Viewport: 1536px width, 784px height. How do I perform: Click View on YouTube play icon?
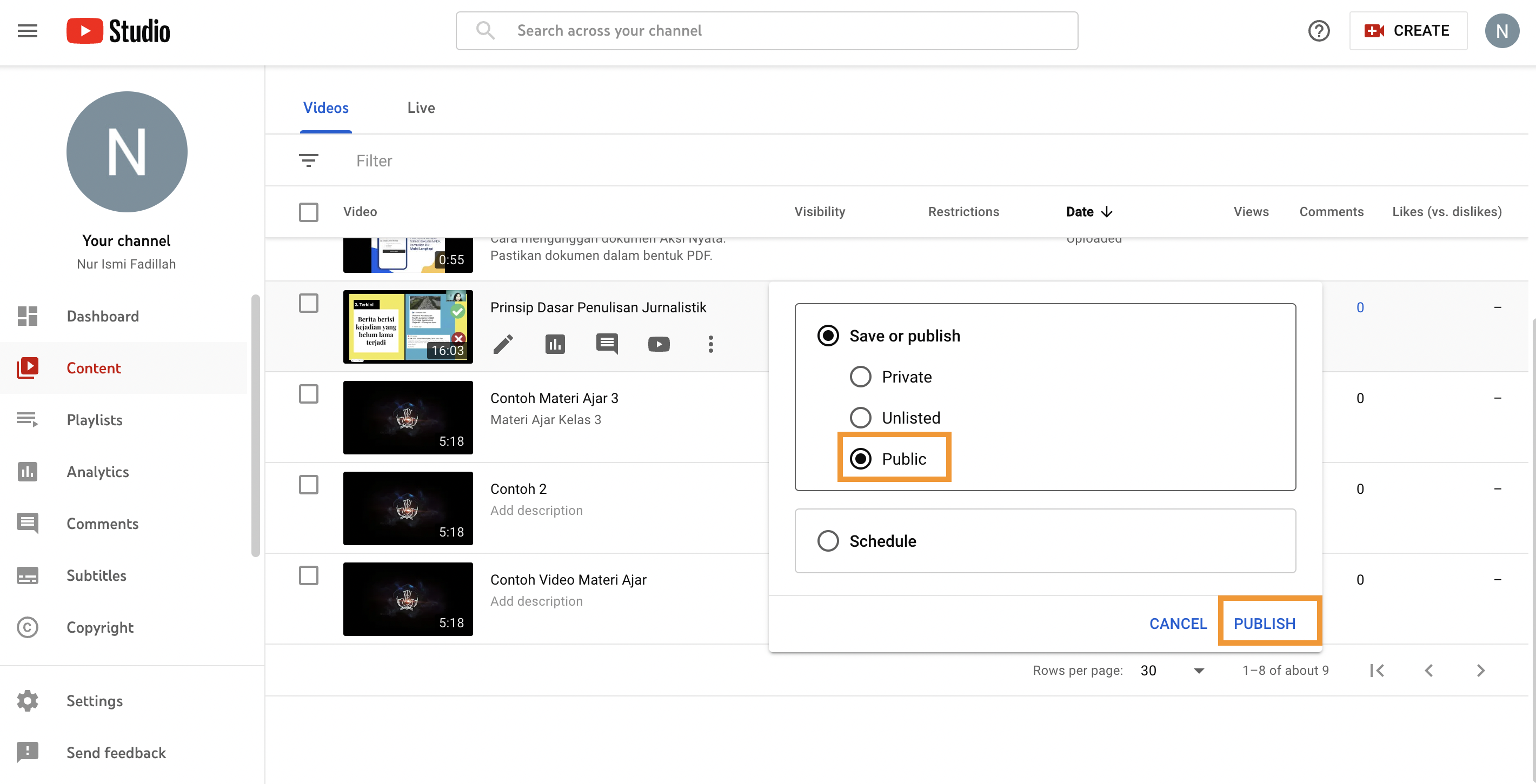(659, 344)
